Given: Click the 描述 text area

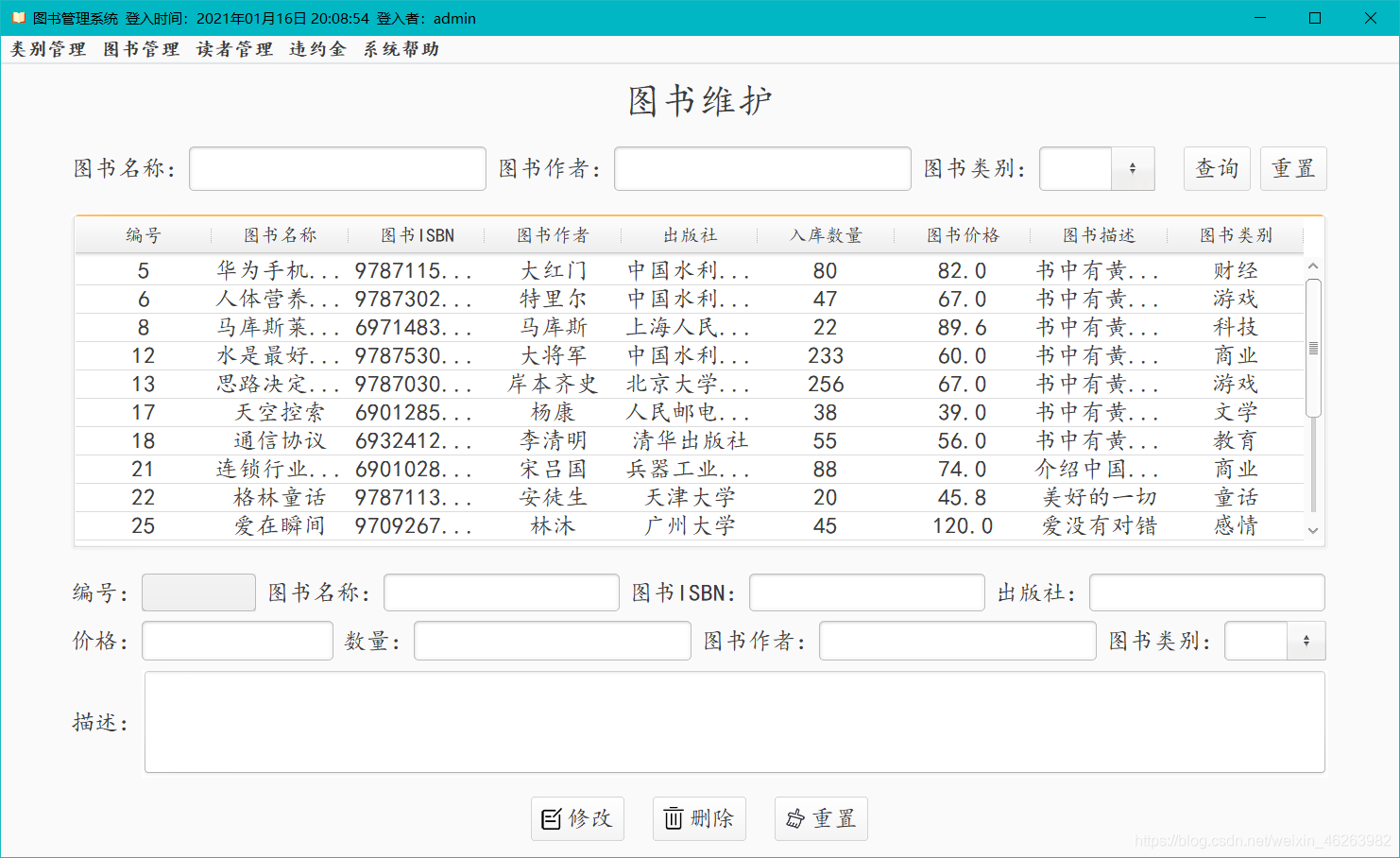Looking at the screenshot, I should 735,722.
